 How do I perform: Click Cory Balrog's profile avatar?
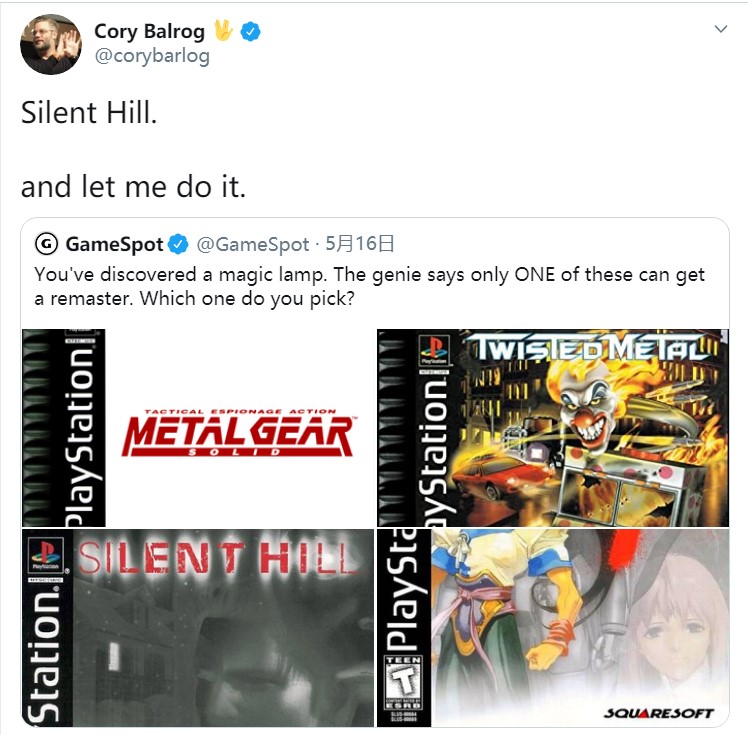(51, 44)
